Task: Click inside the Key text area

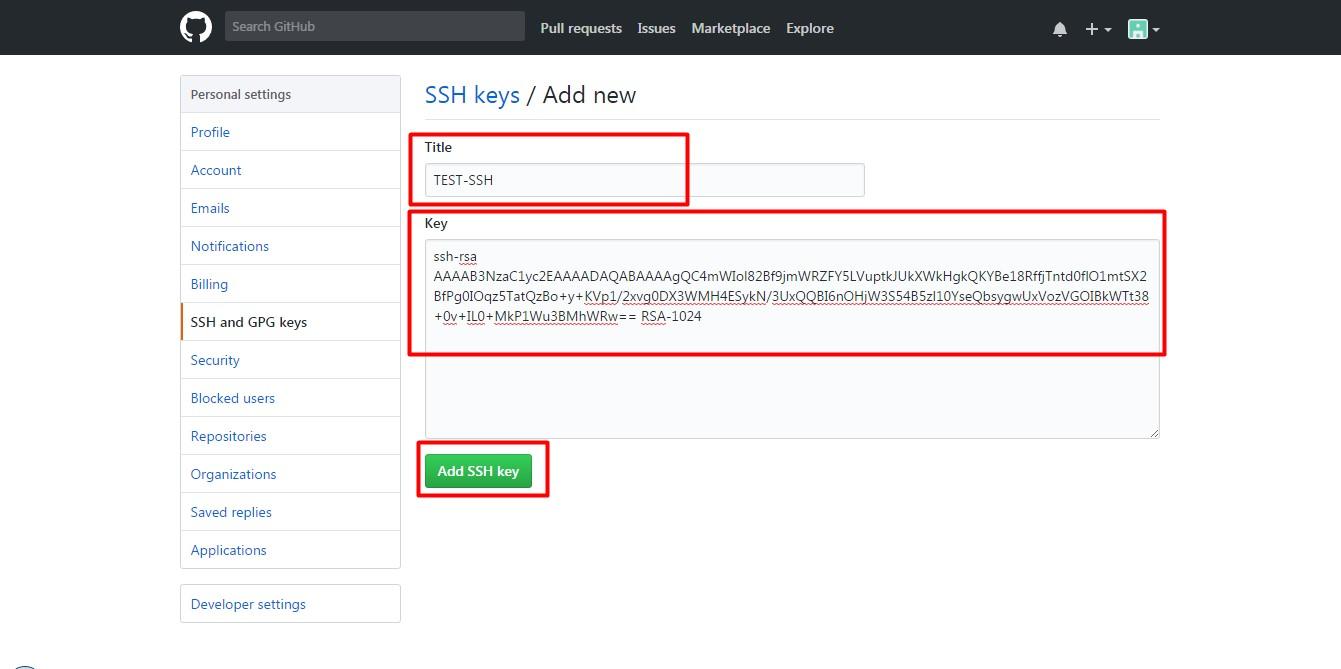Action: [792, 338]
